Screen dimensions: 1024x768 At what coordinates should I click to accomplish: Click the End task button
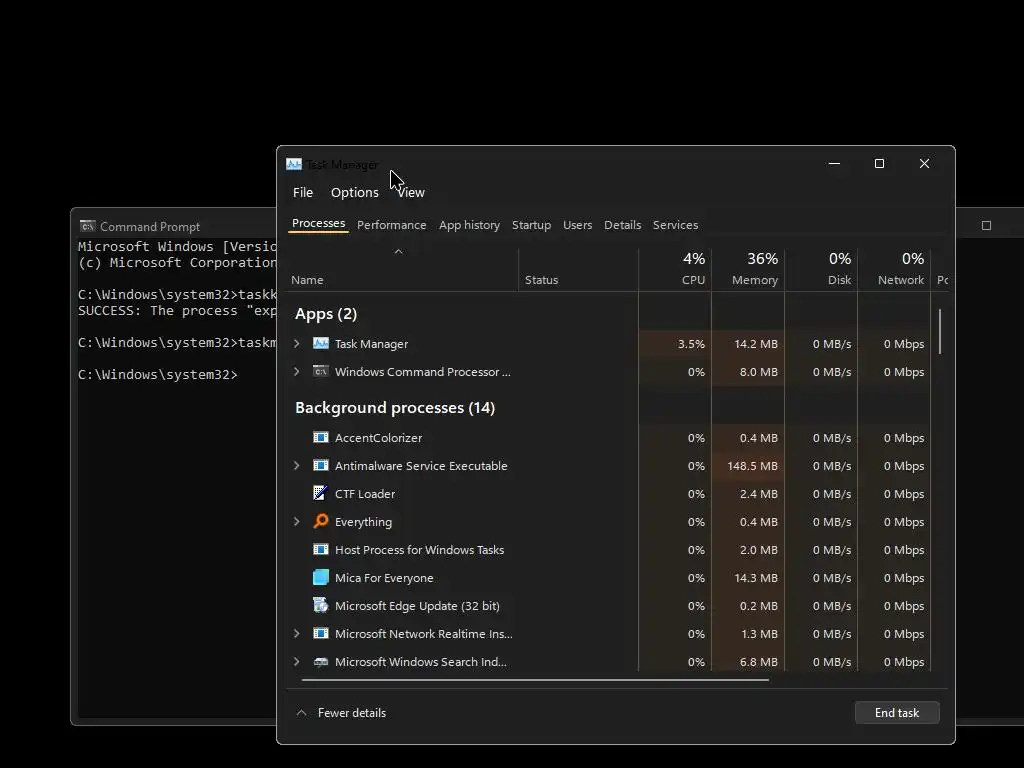pyautogui.click(x=897, y=712)
